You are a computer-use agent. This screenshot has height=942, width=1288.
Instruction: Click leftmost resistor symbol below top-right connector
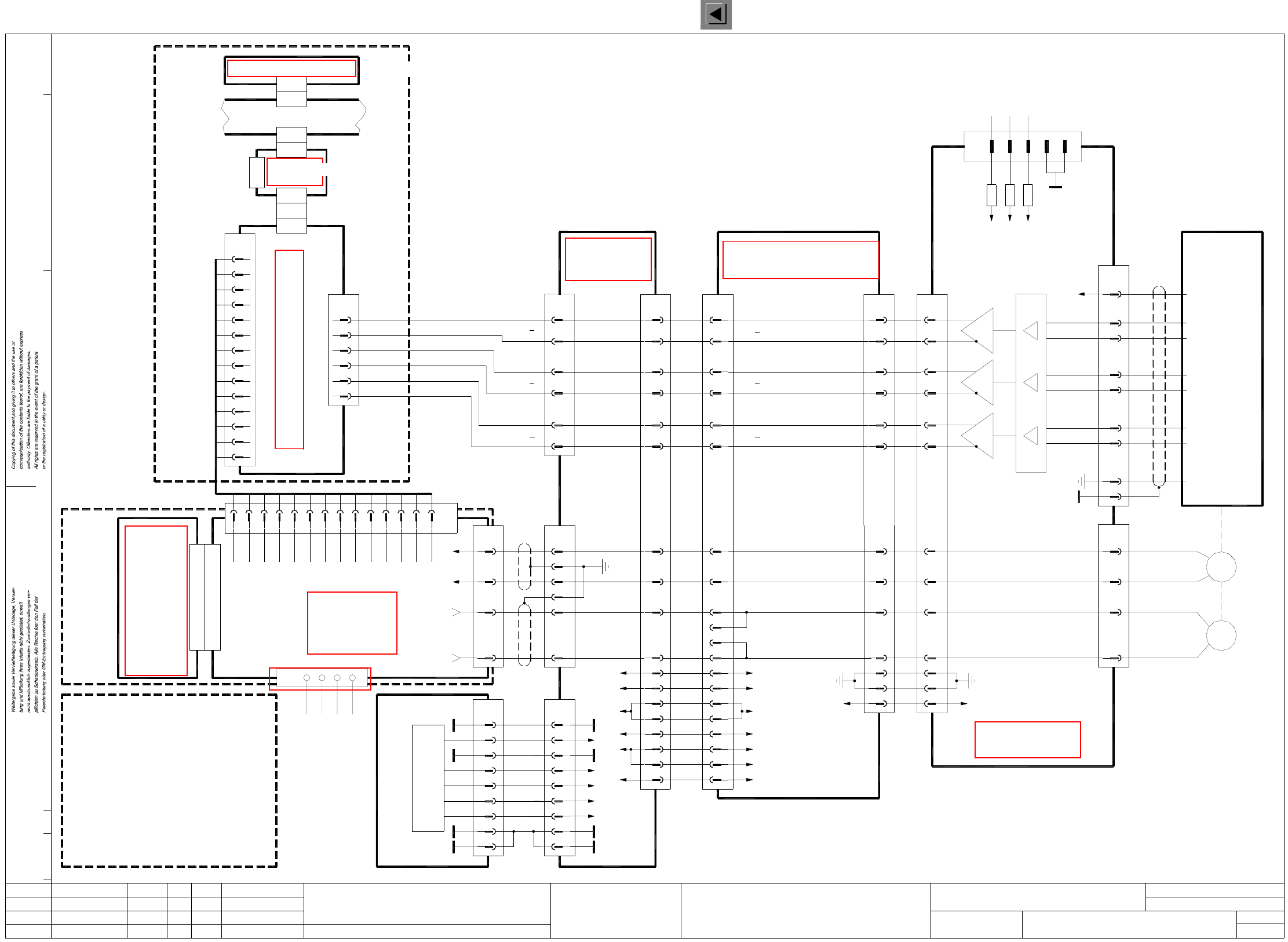click(x=991, y=195)
